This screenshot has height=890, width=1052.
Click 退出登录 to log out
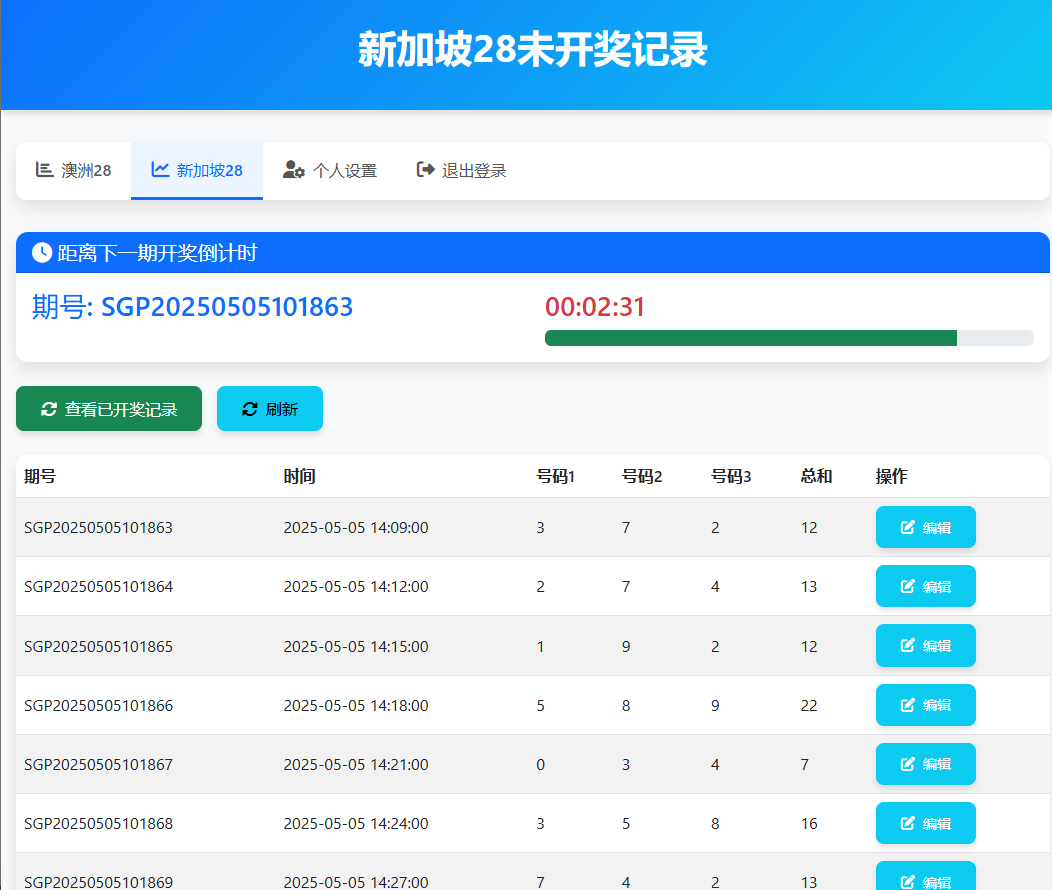(461, 170)
